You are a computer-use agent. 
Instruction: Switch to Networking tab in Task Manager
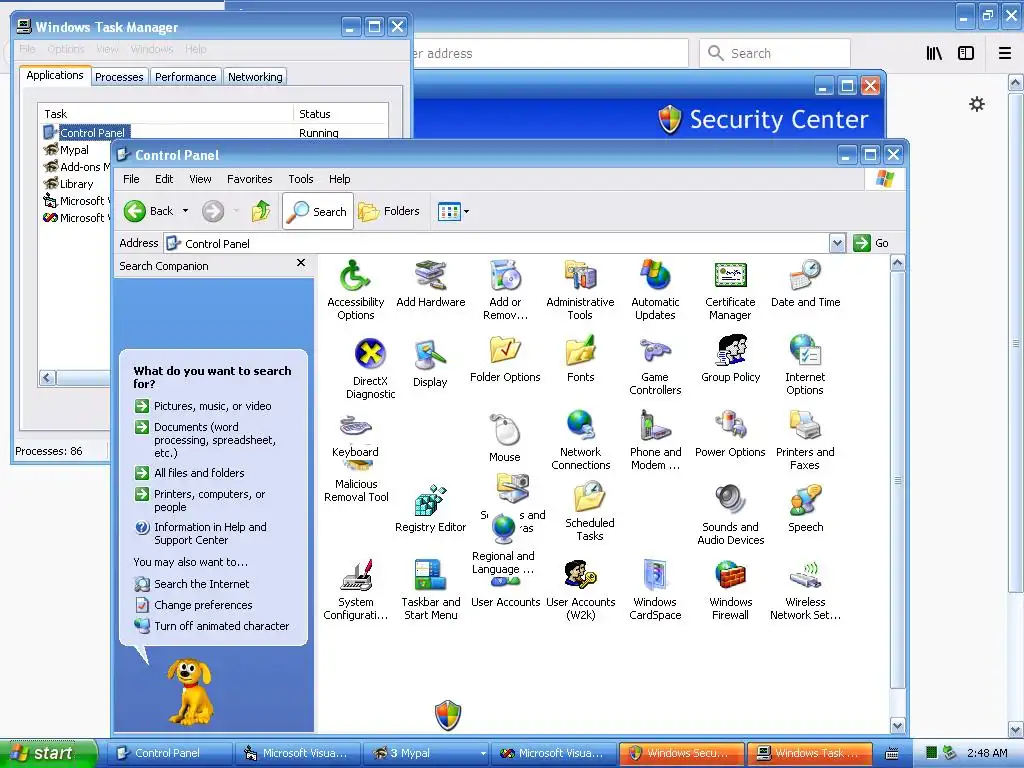[255, 77]
